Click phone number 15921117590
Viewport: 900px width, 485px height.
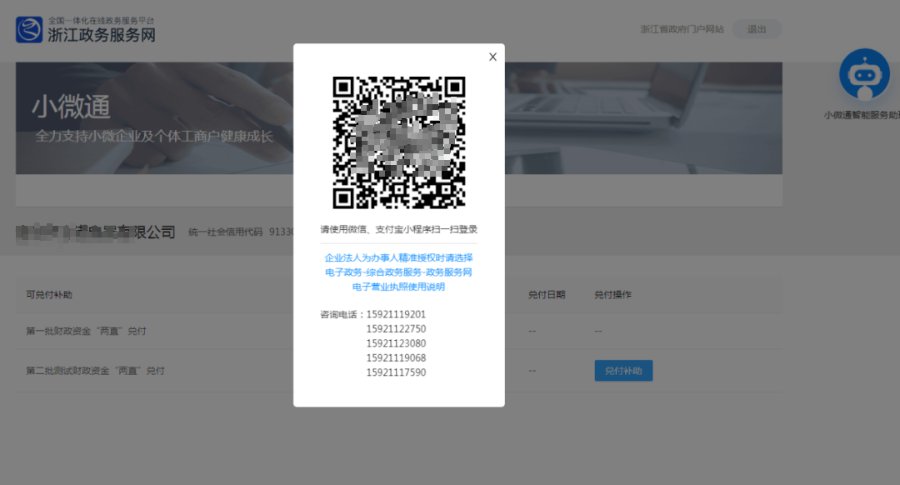coord(396,372)
